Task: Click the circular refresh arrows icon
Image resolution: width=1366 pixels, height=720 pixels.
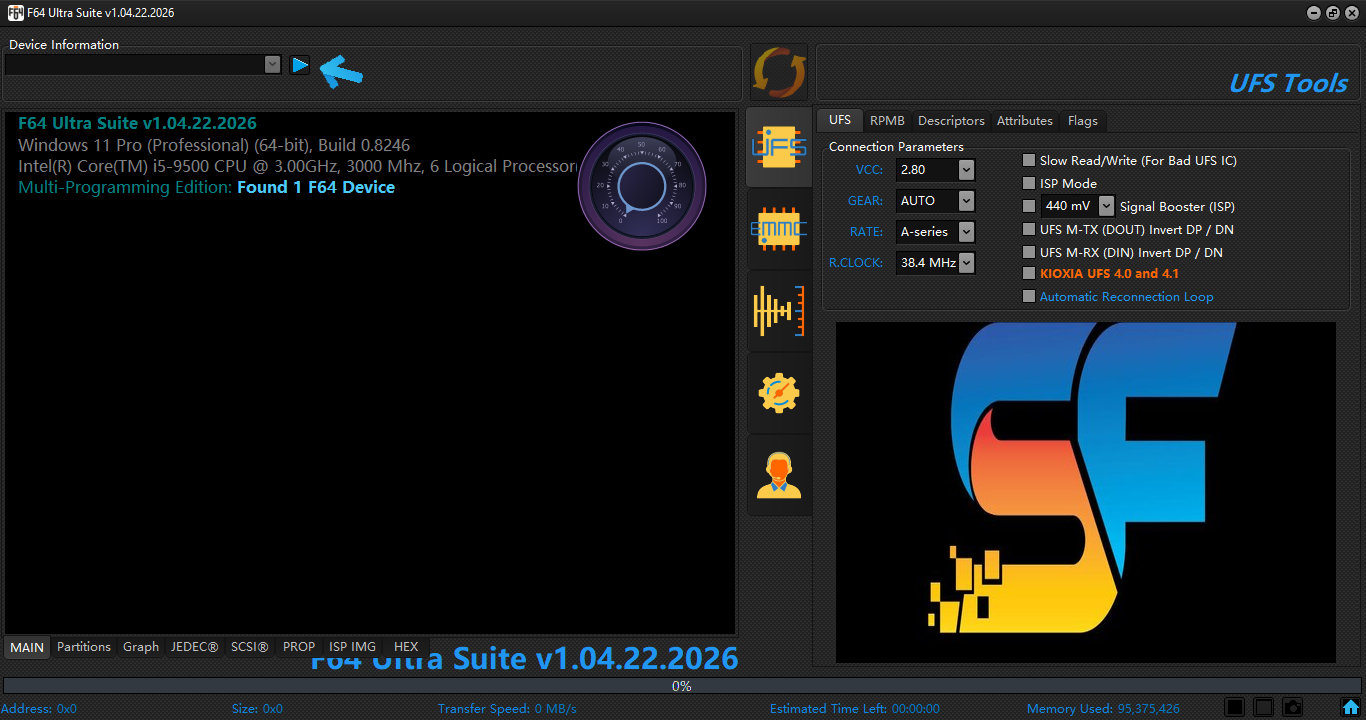Action: [x=779, y=73]
